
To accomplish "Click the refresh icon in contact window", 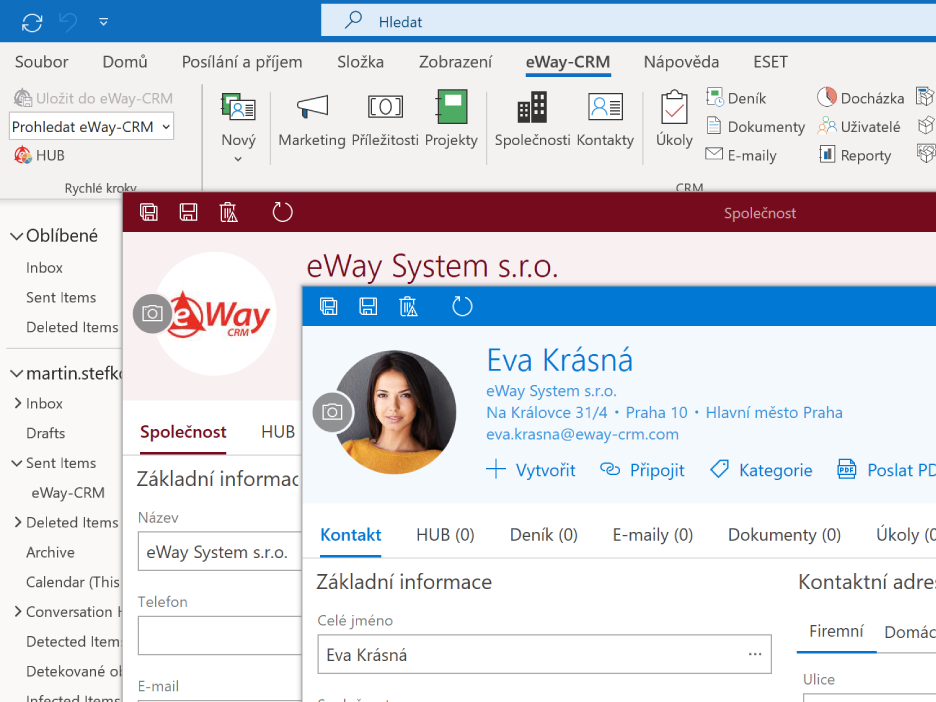I will (462, 306).
